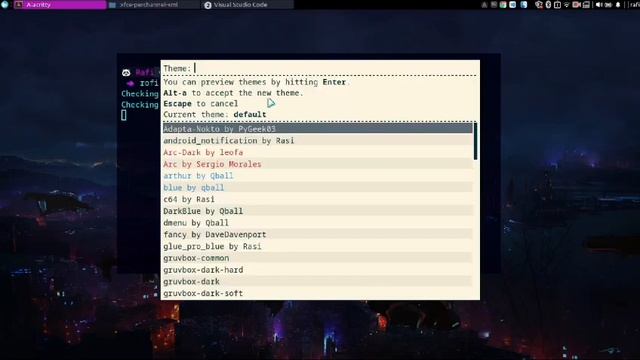Pick blue by qball theme
This screenshot has width=640, height=360.
coord(318,188)
